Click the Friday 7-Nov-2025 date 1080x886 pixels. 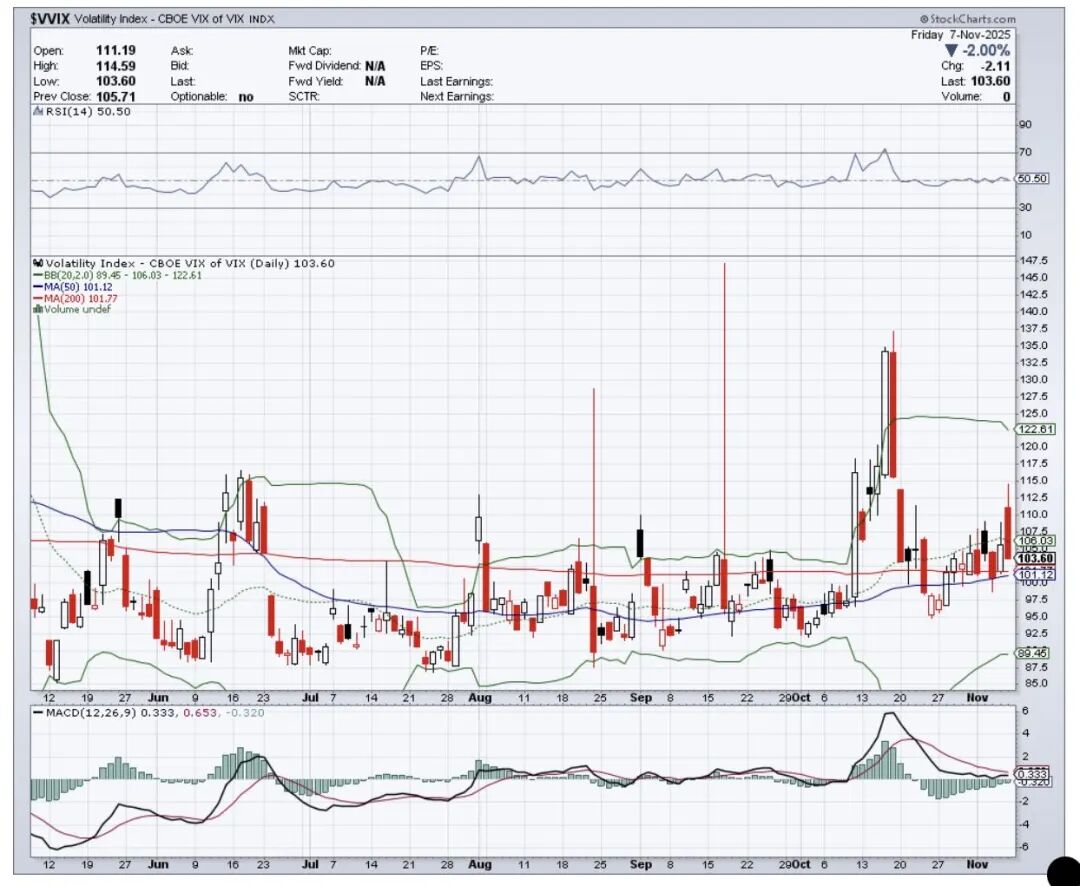[x=960, y=34]
